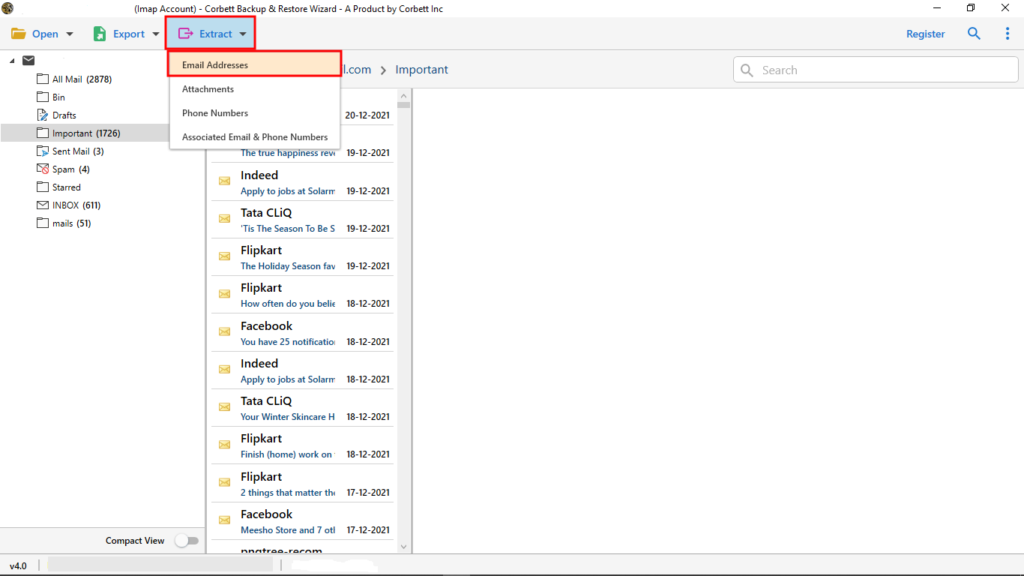Click the Extract icon in toolbar
Screen dimensions: 1024x576
coord(185,33)
